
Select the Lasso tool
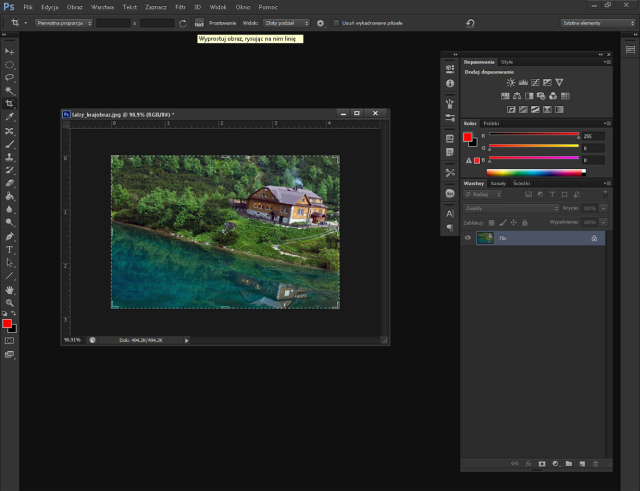(9, 78)
